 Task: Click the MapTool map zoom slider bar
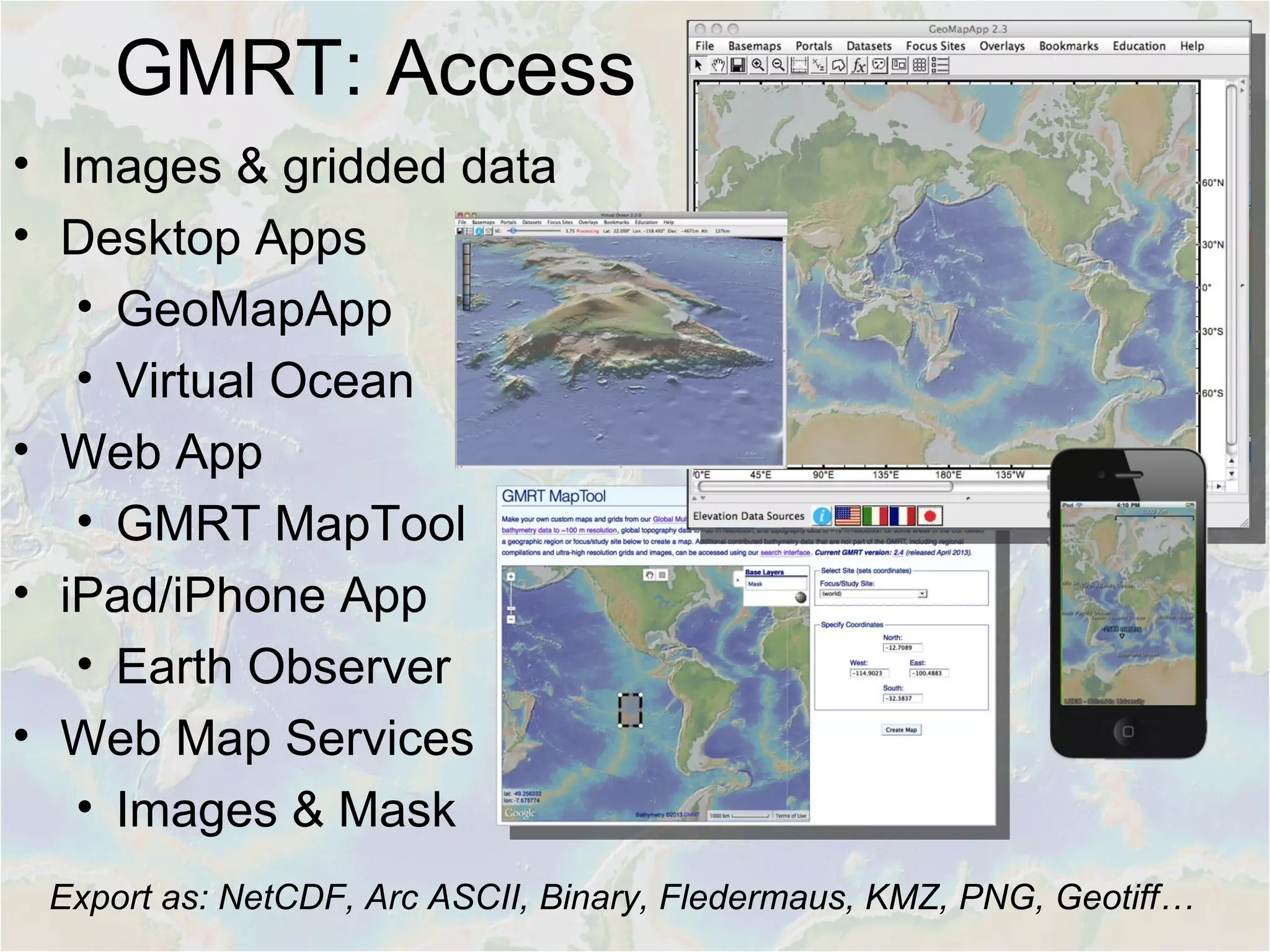click(x=511, y=598)
